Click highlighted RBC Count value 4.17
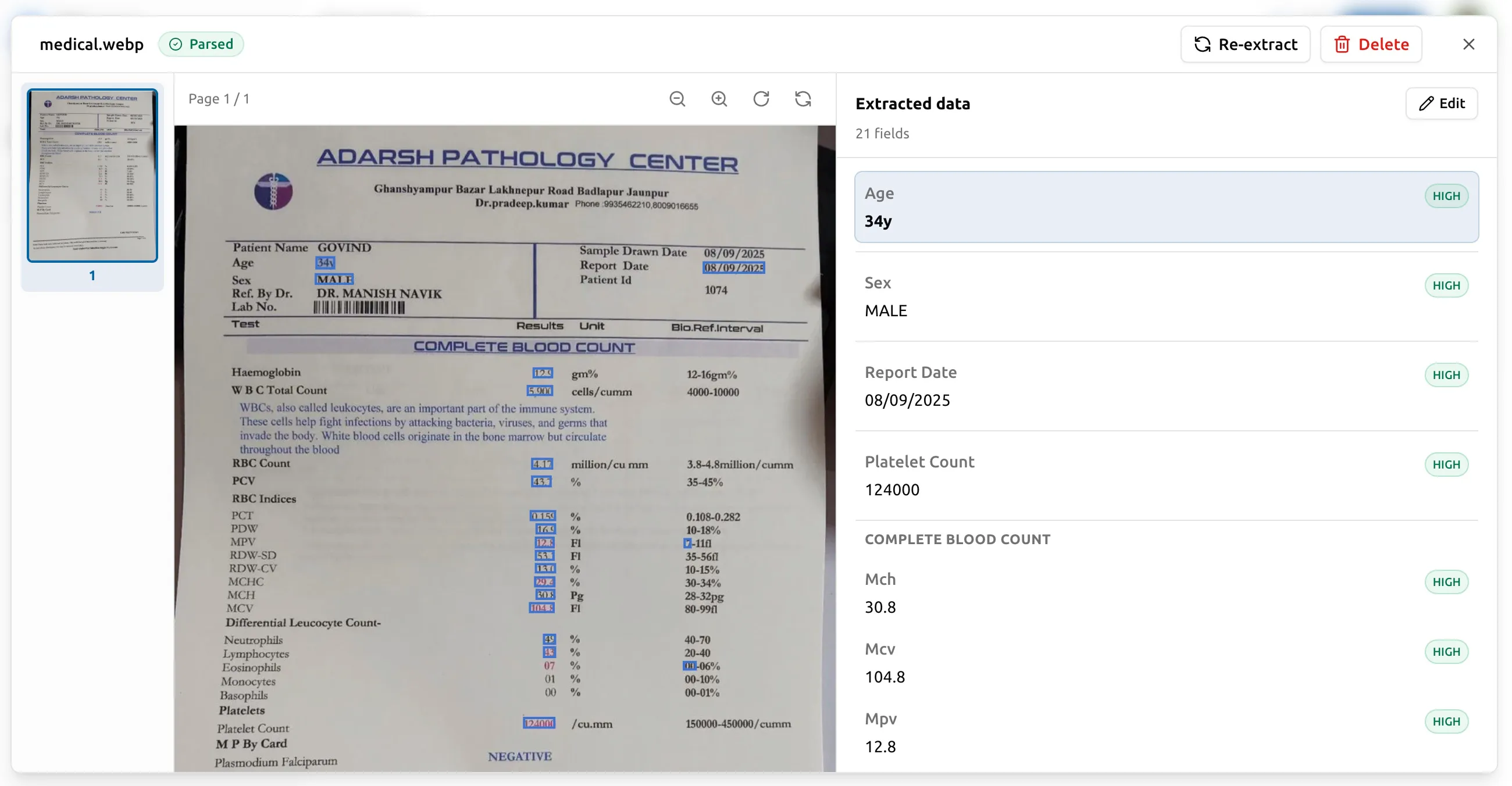Image resolution: width=1512 pixels, height=786 pixels. click(542, 464)
